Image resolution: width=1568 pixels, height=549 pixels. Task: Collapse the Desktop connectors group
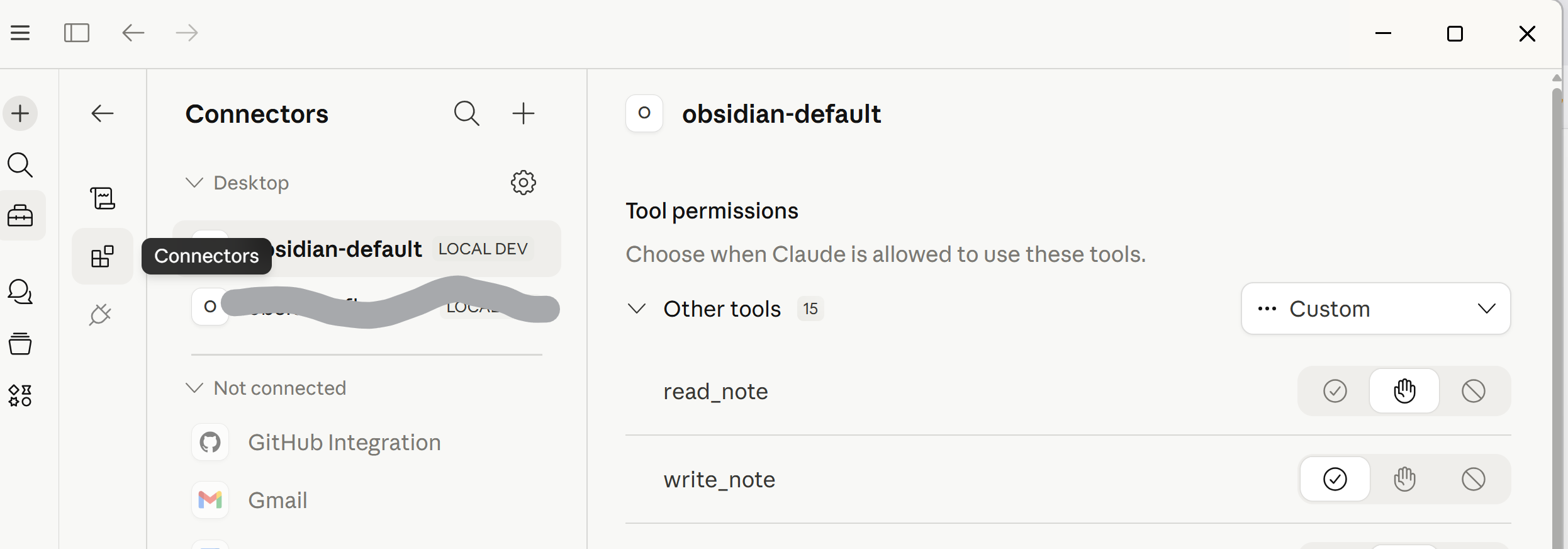(194, 183)
